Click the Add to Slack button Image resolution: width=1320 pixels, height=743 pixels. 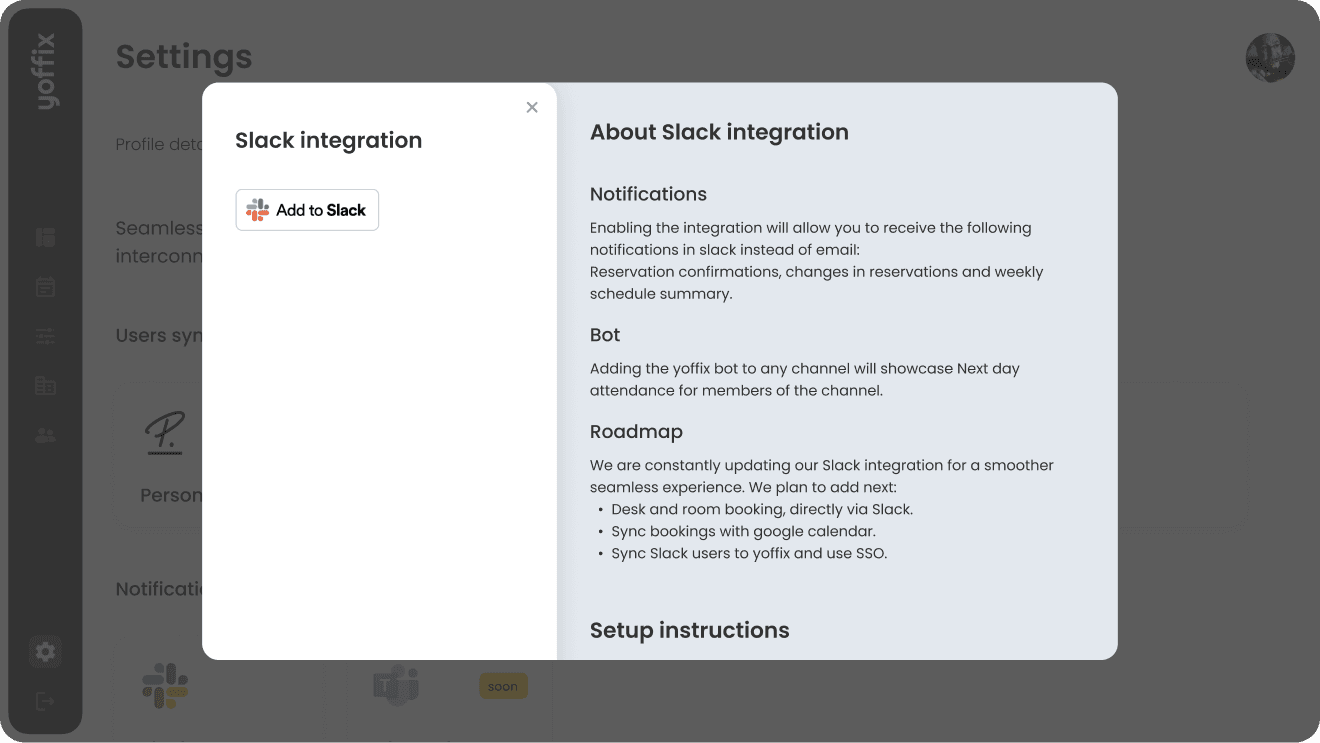click(307, 210)
